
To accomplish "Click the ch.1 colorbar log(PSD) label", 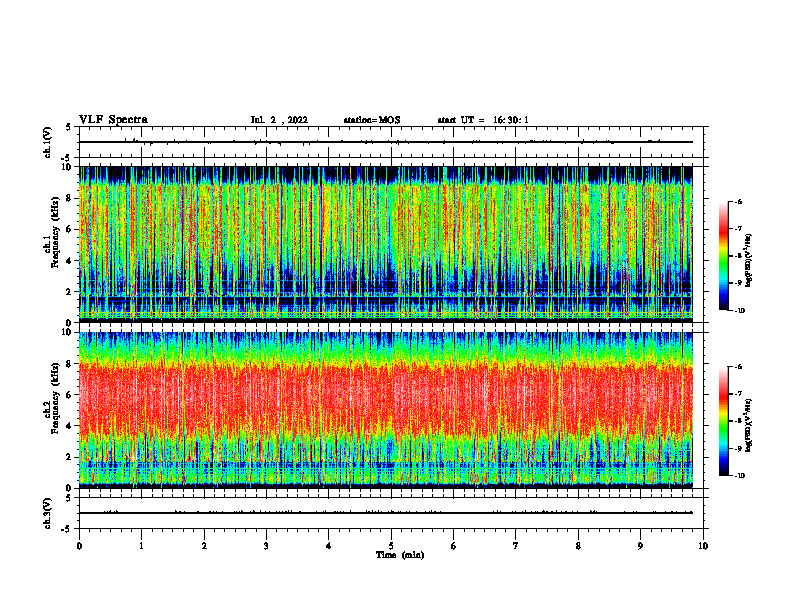I will click(x=749, y=261).
